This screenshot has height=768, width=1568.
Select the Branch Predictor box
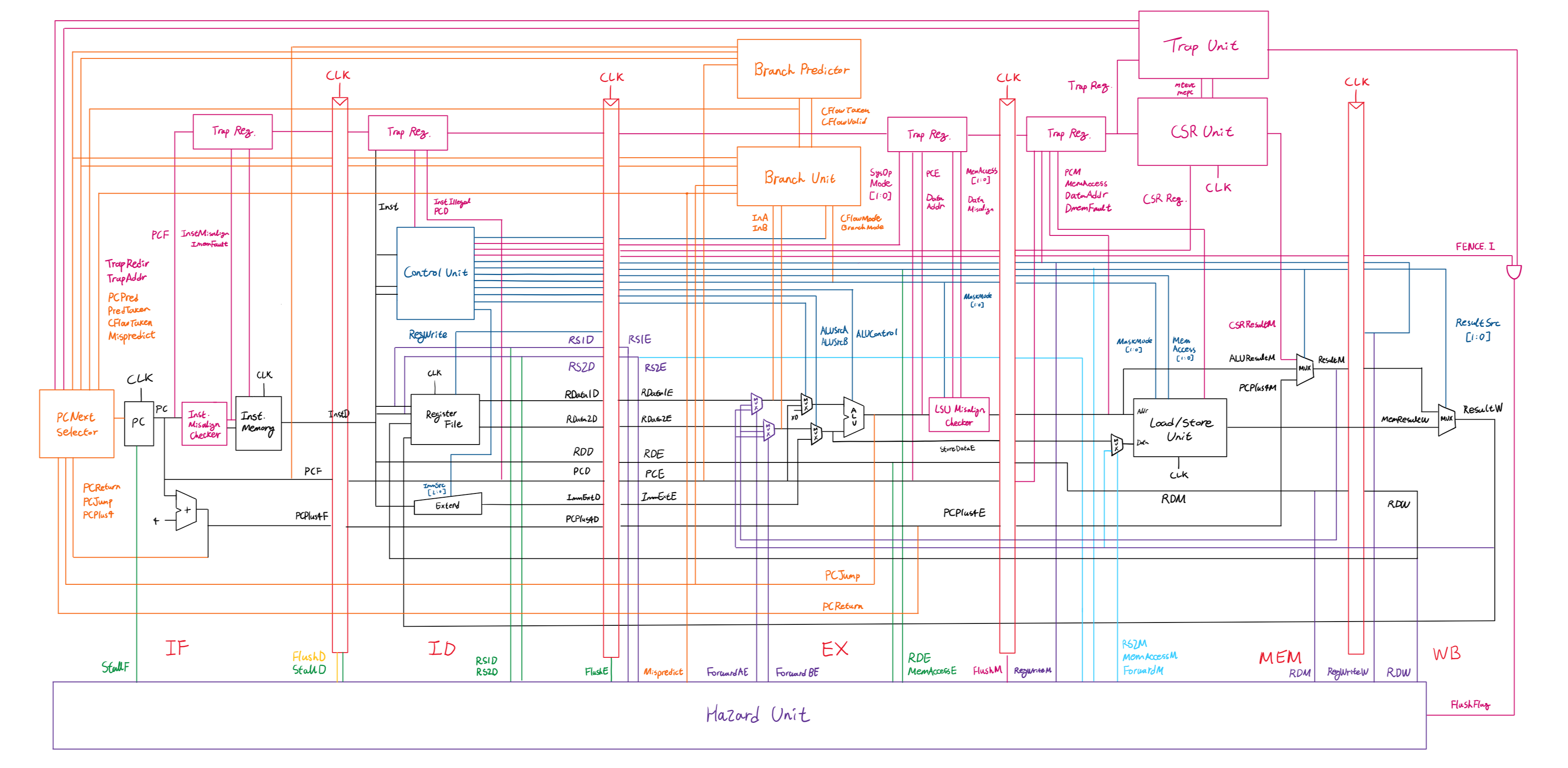[799, 69]
